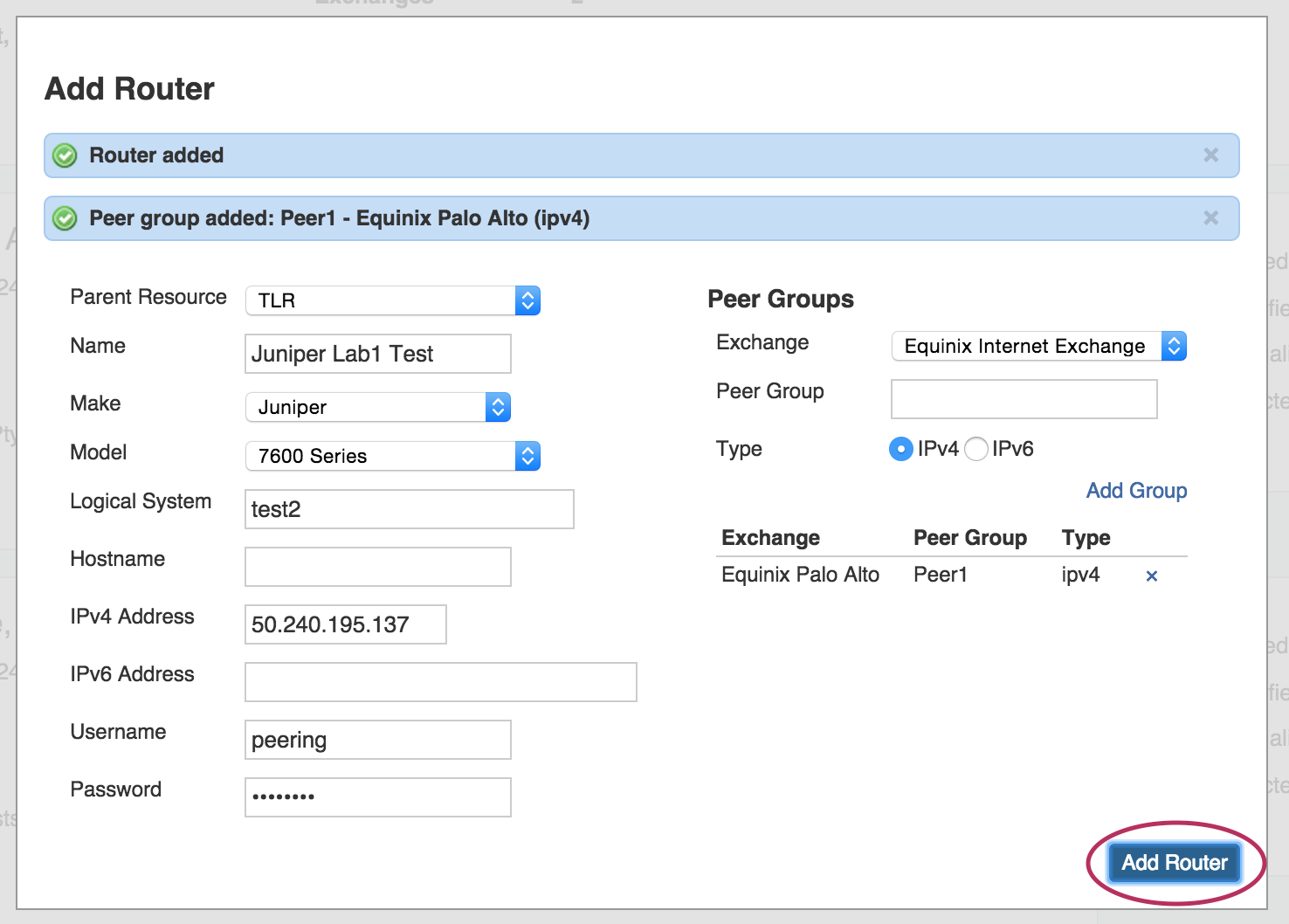Click the Add Group link

[x=1135, y=491]
